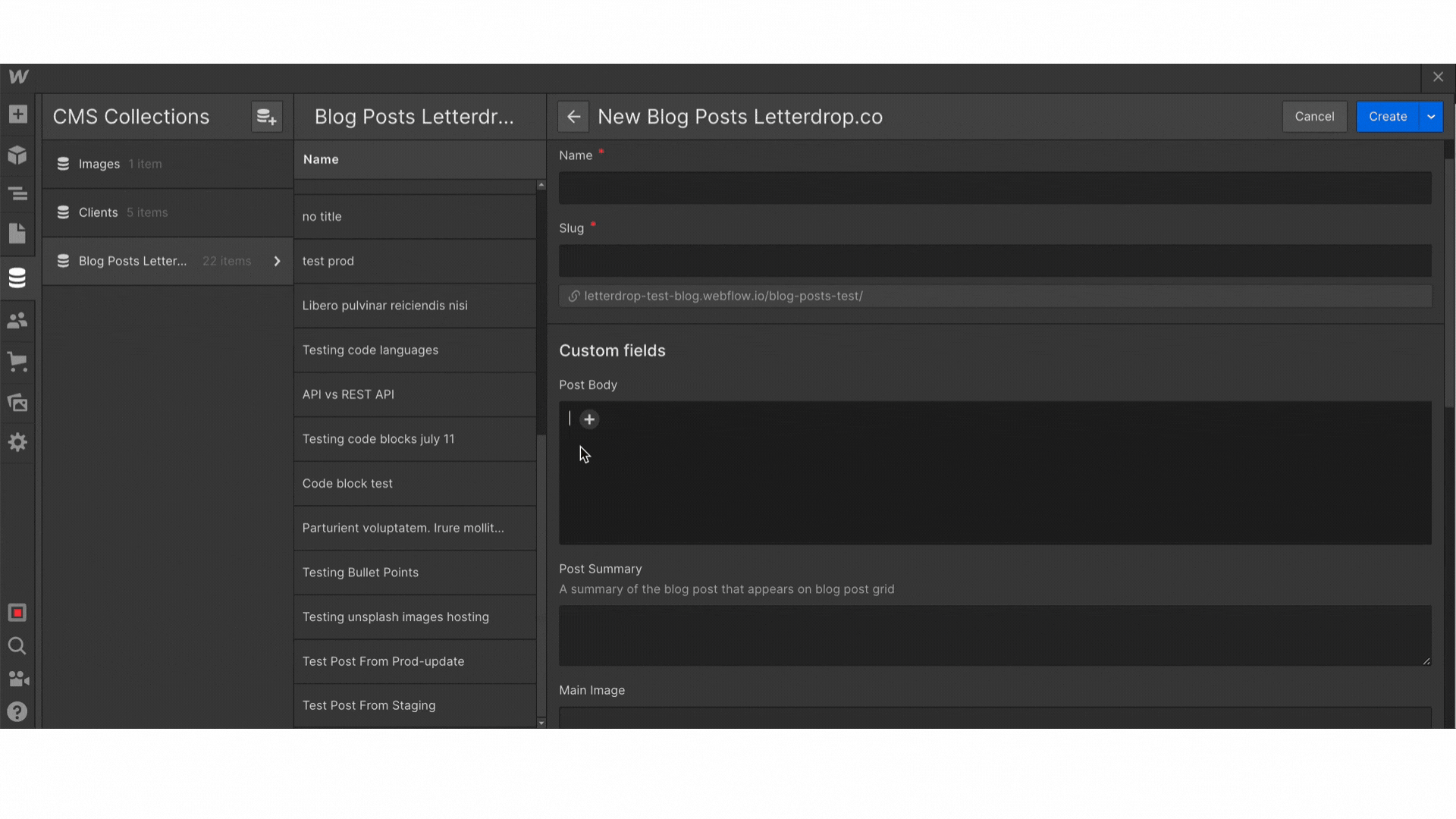This screenshot has width=1456, height=819.
Task: Open the Ecommerce cart icon
Action: [x=17, y=361]
